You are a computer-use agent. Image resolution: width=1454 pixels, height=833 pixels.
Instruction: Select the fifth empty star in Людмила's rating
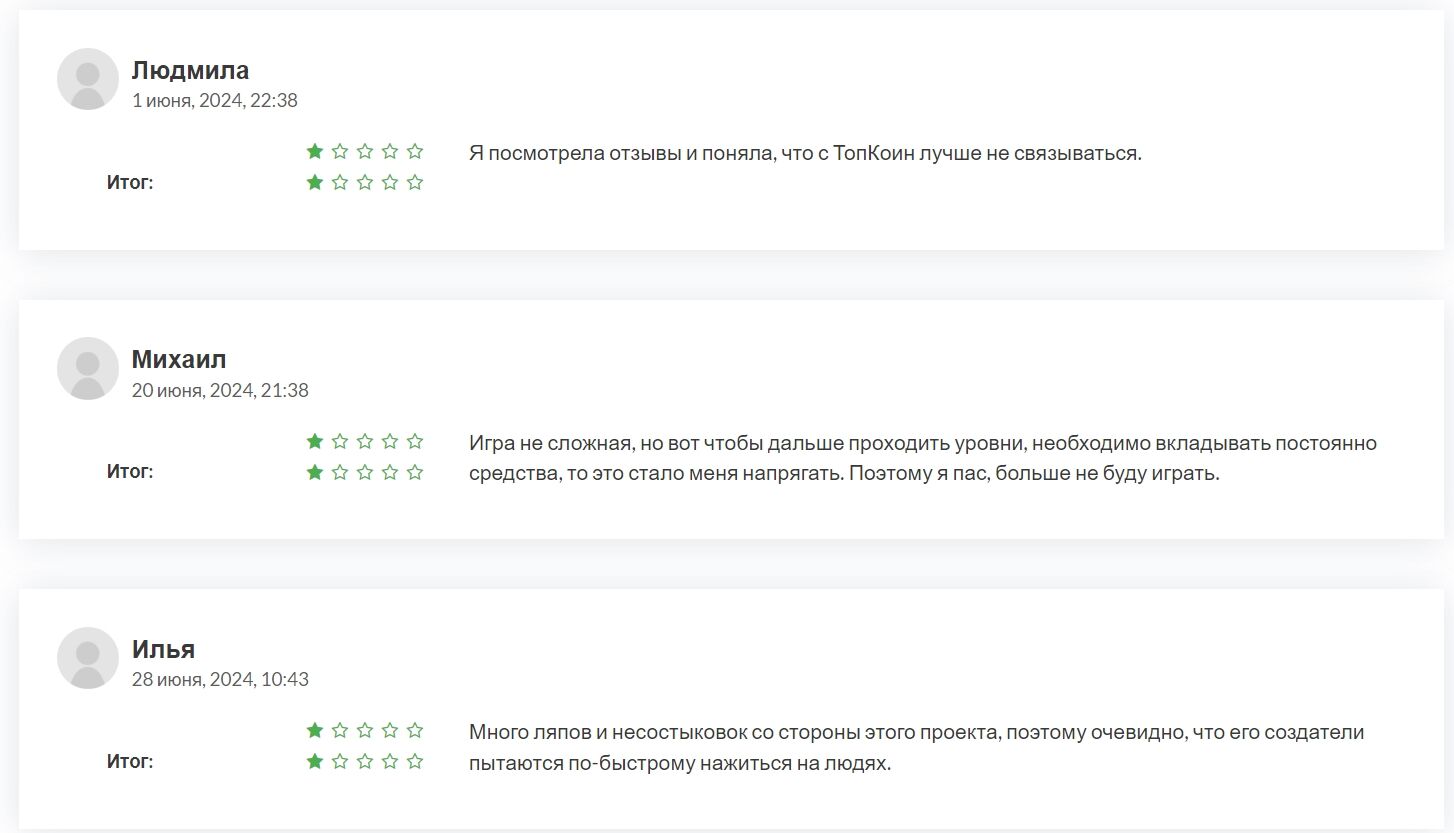(x=415, y=151)
